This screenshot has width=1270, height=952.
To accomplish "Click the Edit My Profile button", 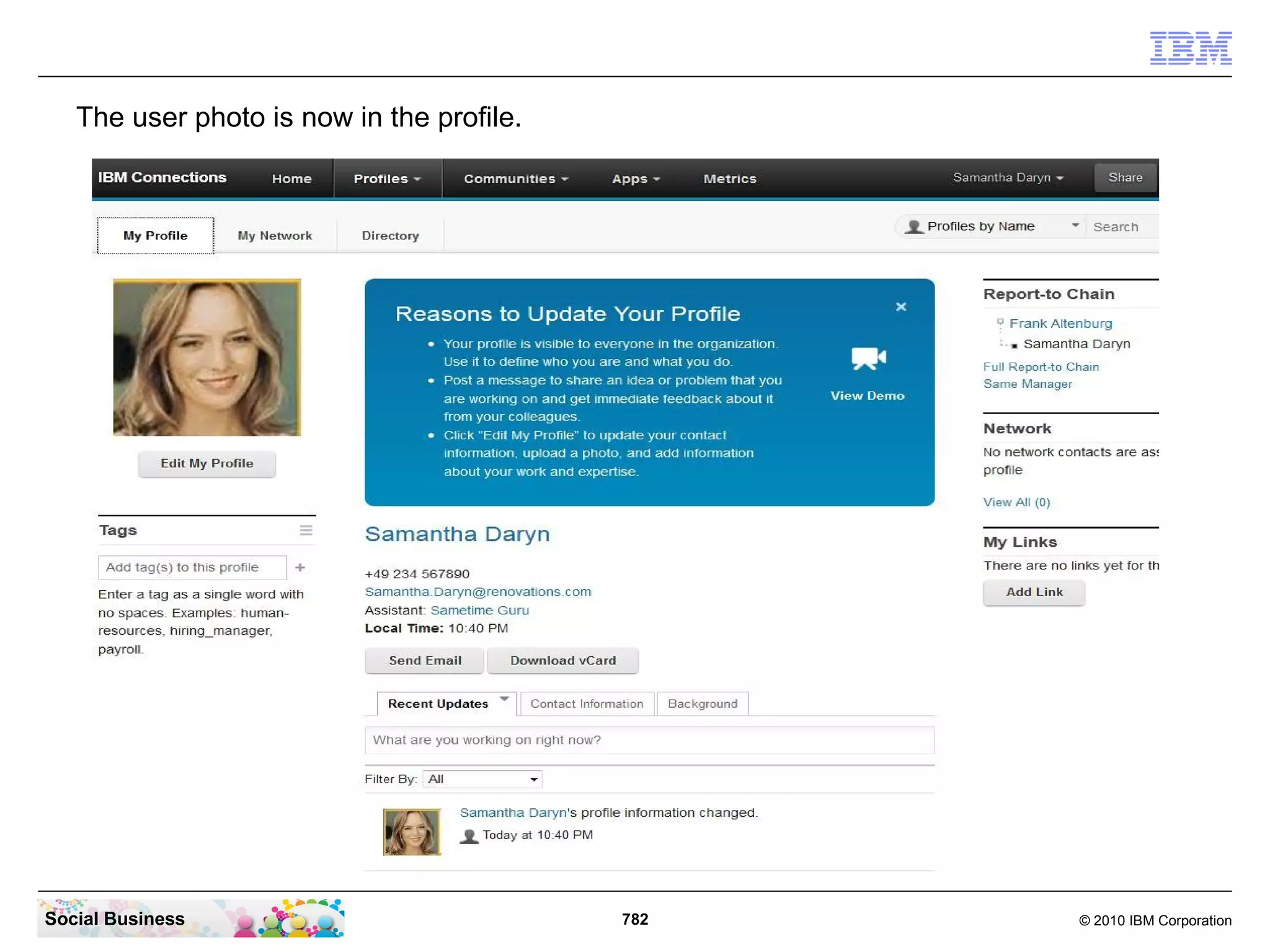I will 207,464.
